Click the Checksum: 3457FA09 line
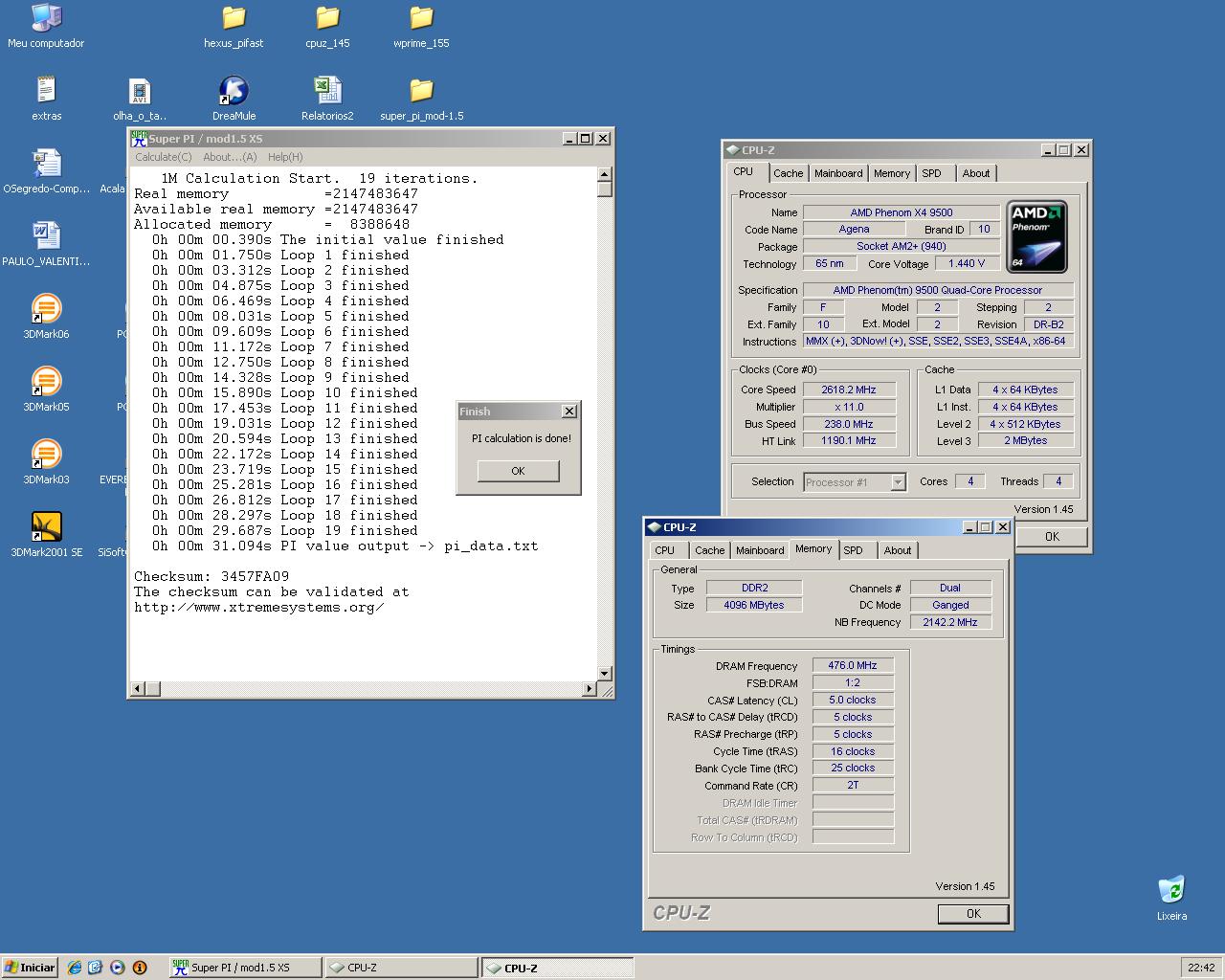 tap(212, 576)
